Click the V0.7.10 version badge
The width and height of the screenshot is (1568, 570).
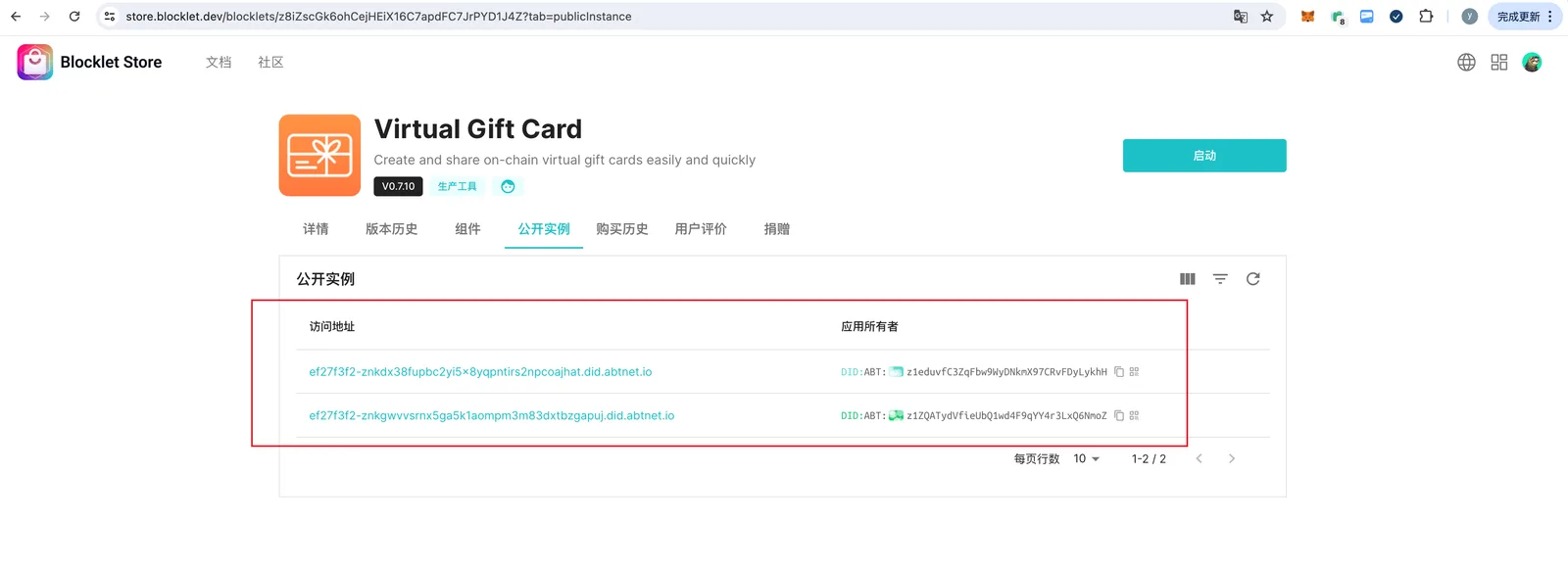pos(398,186)
